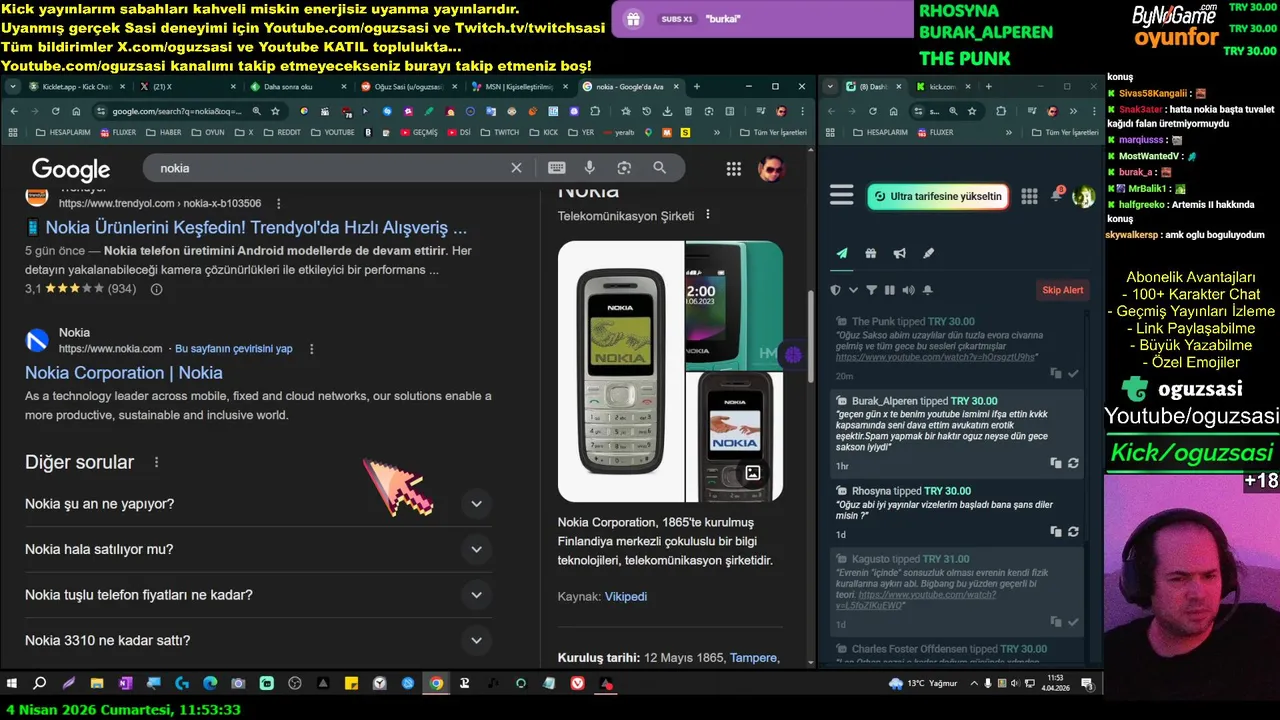Copy the Burak_Alperen tip message

1055,463
